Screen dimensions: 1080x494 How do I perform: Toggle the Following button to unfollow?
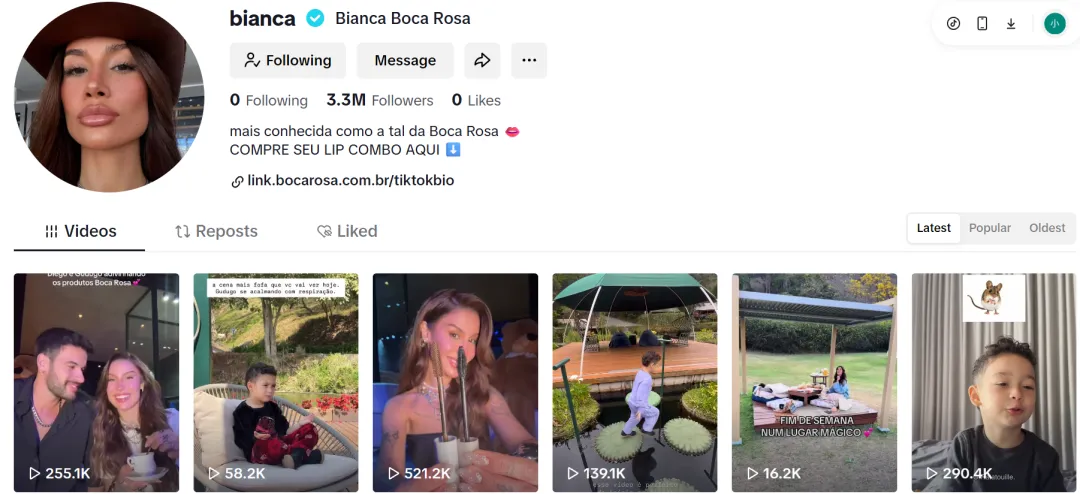288,60
